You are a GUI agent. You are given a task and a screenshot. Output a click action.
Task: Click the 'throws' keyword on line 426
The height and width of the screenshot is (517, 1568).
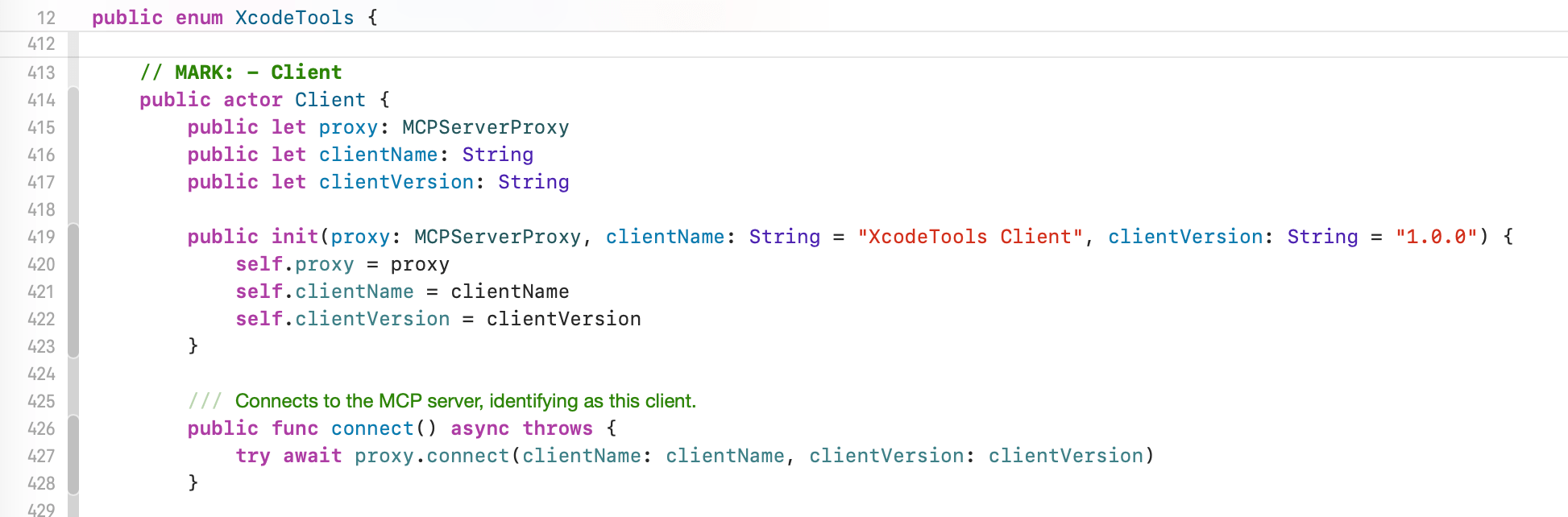[558, 428]
